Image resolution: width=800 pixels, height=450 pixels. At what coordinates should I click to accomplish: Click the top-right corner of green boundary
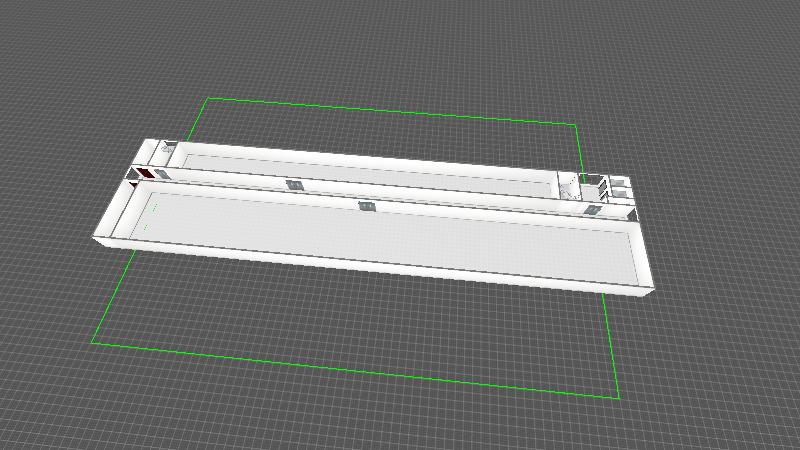point(576,124)
